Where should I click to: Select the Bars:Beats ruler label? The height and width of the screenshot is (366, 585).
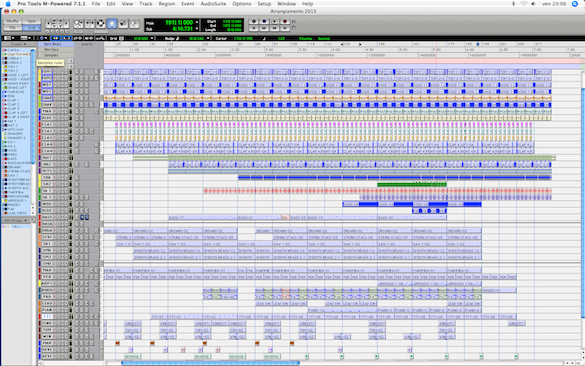52,44
